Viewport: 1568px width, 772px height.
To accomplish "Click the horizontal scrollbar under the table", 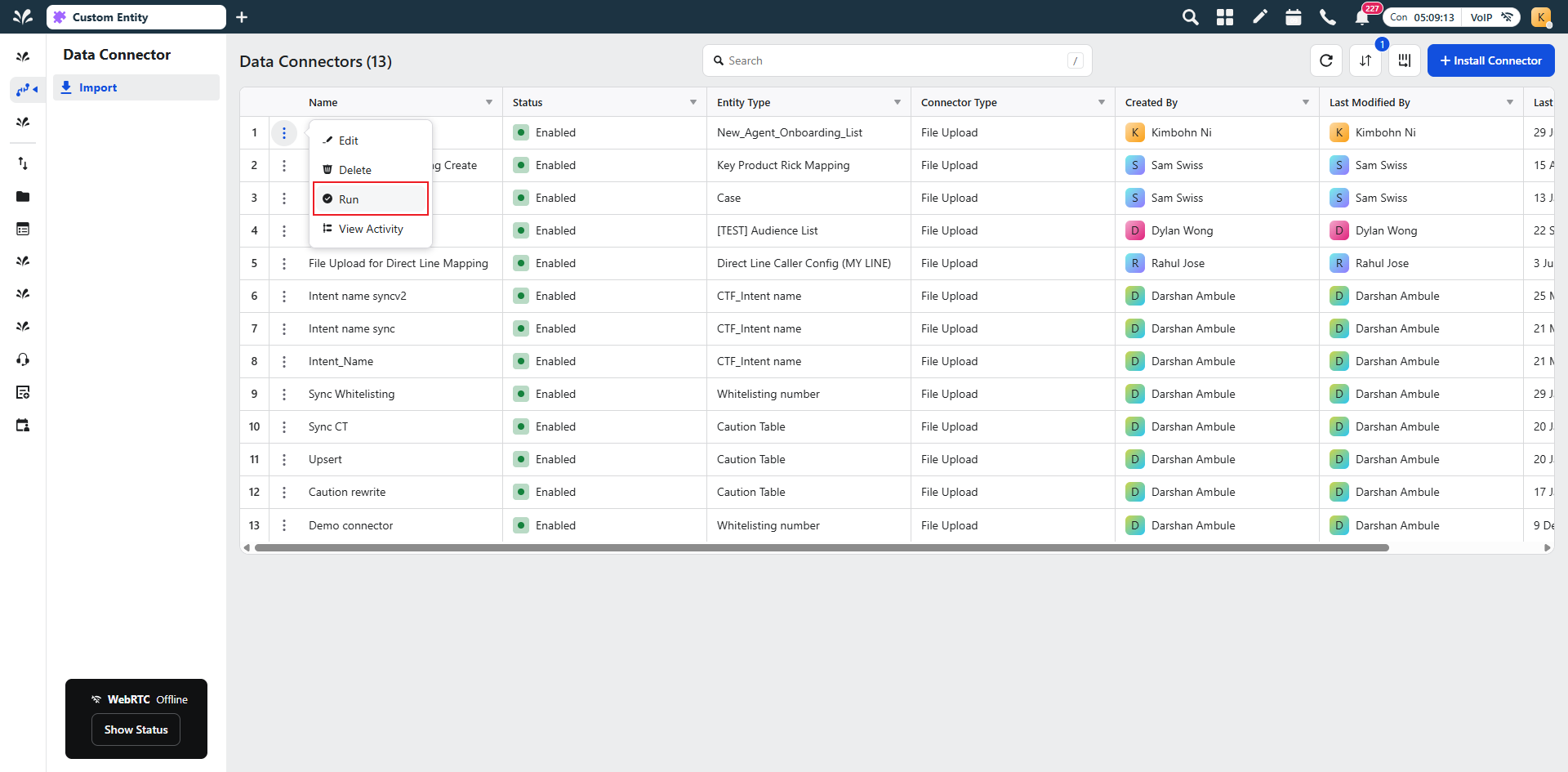I will tap(822, 548).
